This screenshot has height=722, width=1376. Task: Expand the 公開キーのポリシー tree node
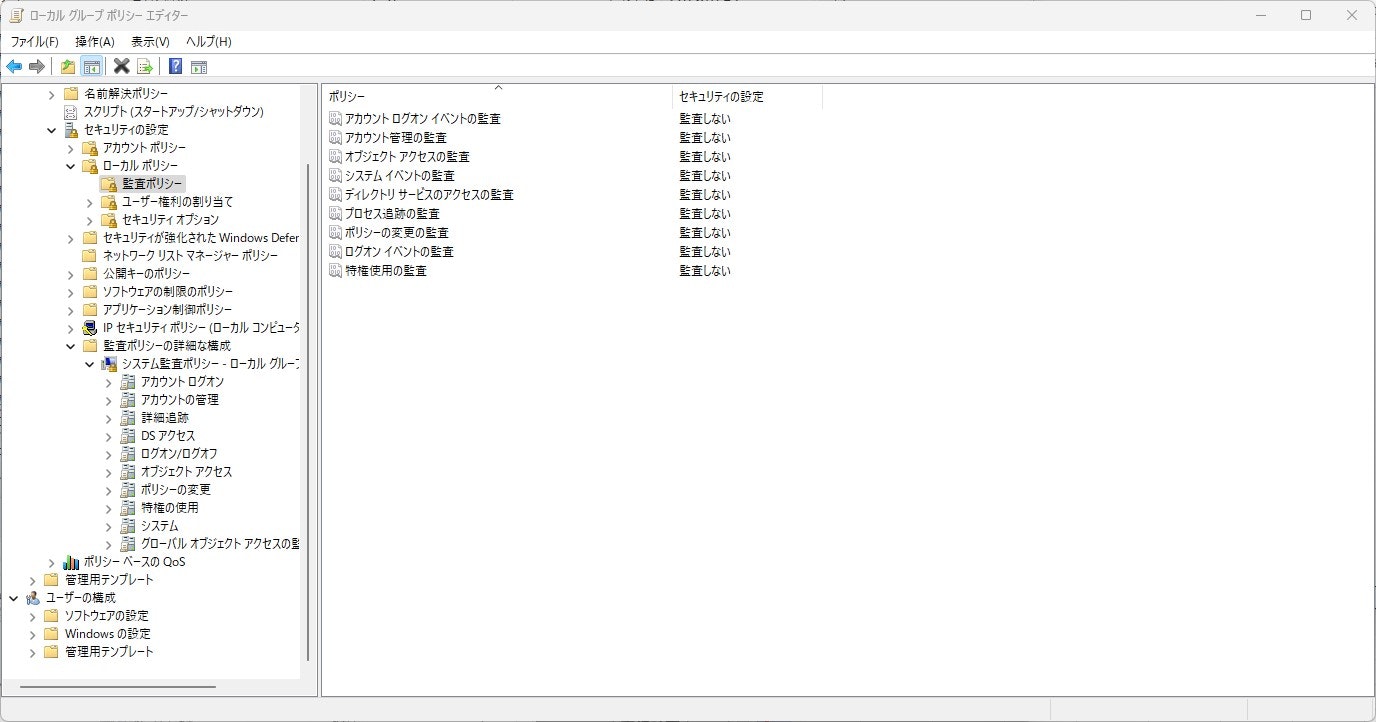[x=71, y=274]
